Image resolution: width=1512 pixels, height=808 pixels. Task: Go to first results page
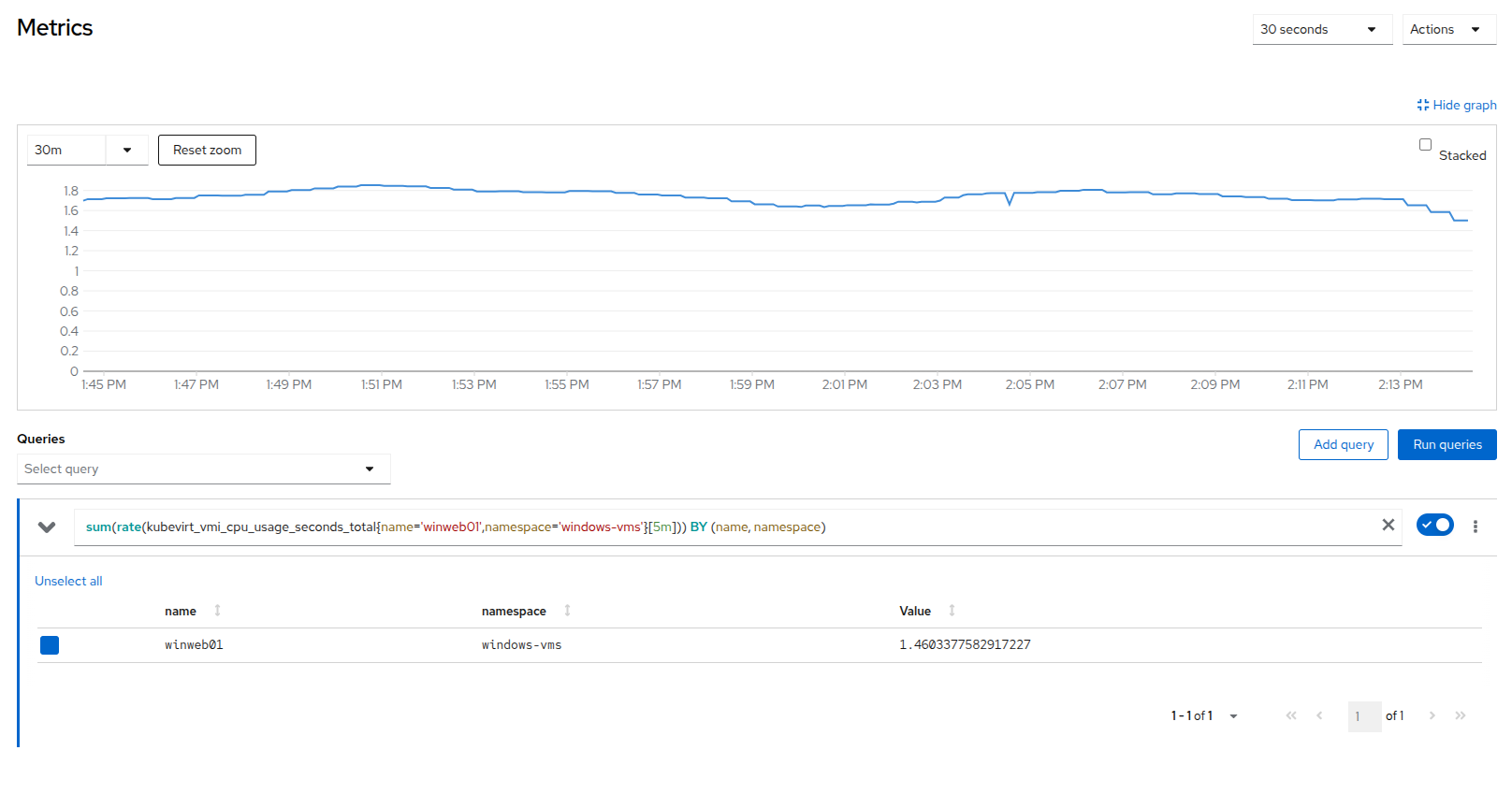coord(1291,715)
